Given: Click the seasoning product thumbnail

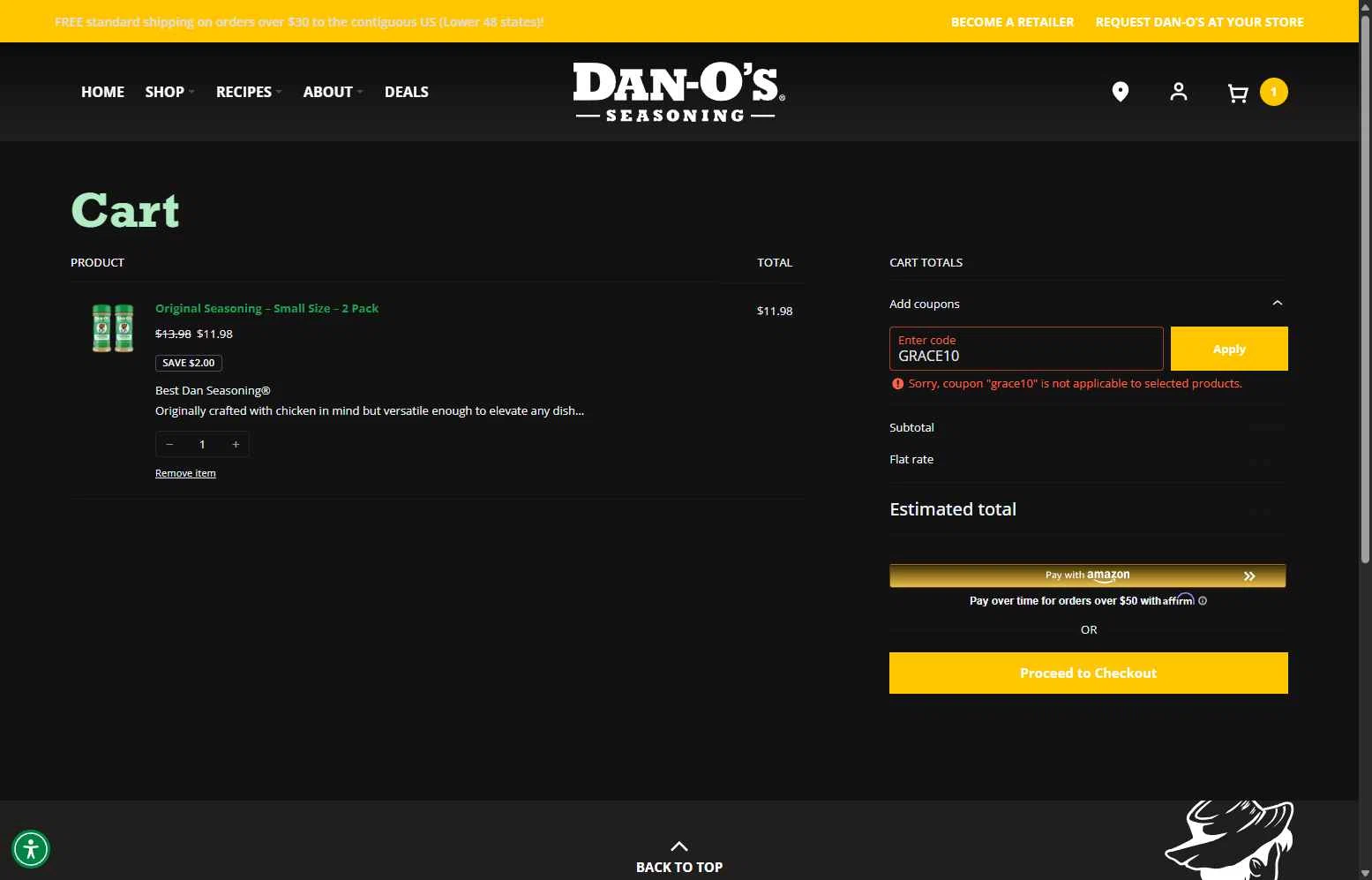Looking at the screenshot, I should click(x=113, y=327).
